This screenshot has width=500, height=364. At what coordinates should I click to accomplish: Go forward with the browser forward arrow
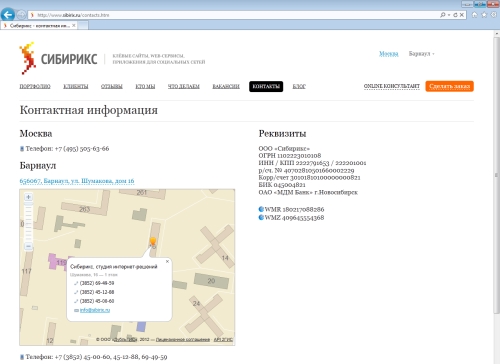pyautogui.click(x=21, y=15)
